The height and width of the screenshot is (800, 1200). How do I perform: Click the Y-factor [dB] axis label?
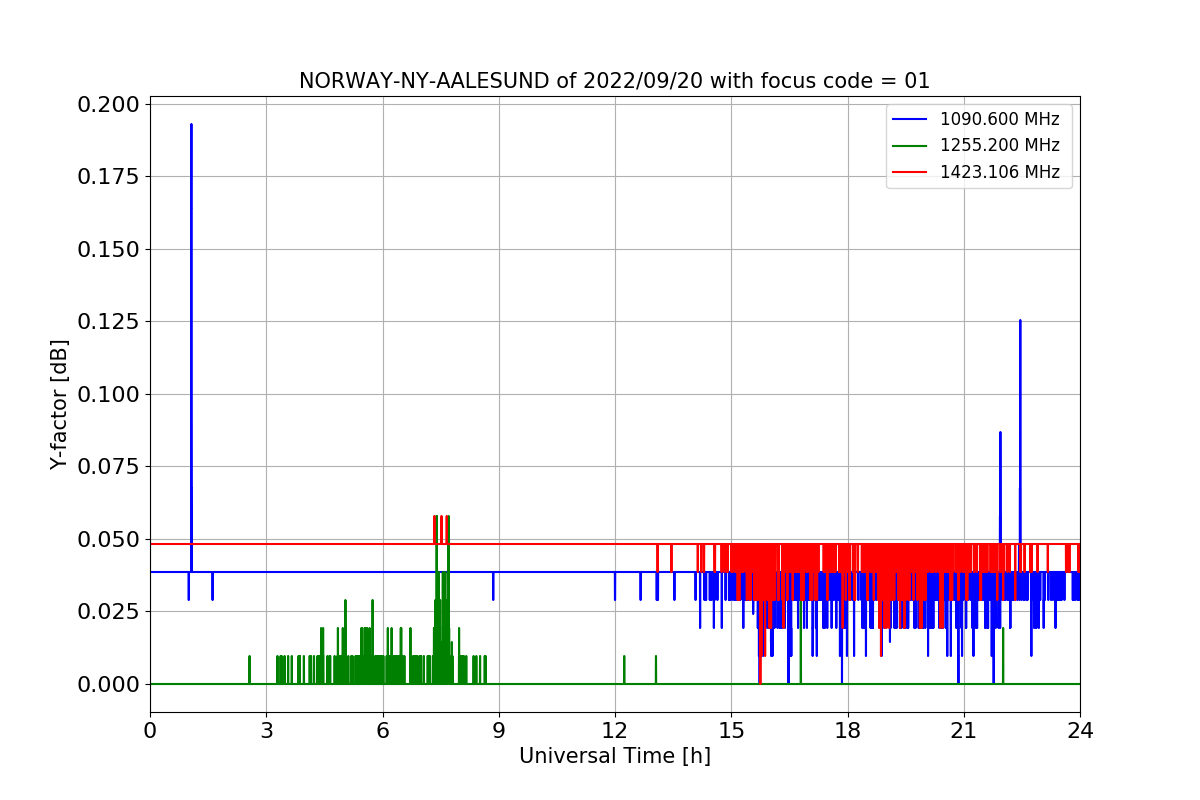click(60, 405)
